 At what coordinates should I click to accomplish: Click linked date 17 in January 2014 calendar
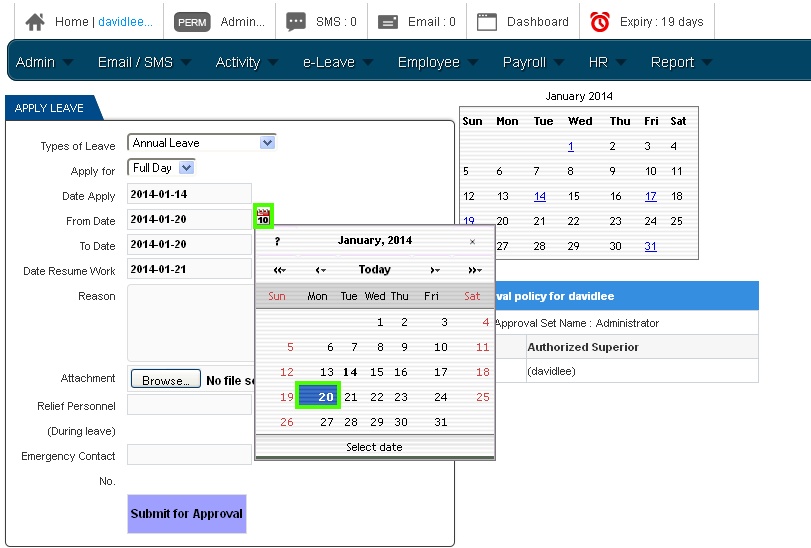click(x=651, y=196)
